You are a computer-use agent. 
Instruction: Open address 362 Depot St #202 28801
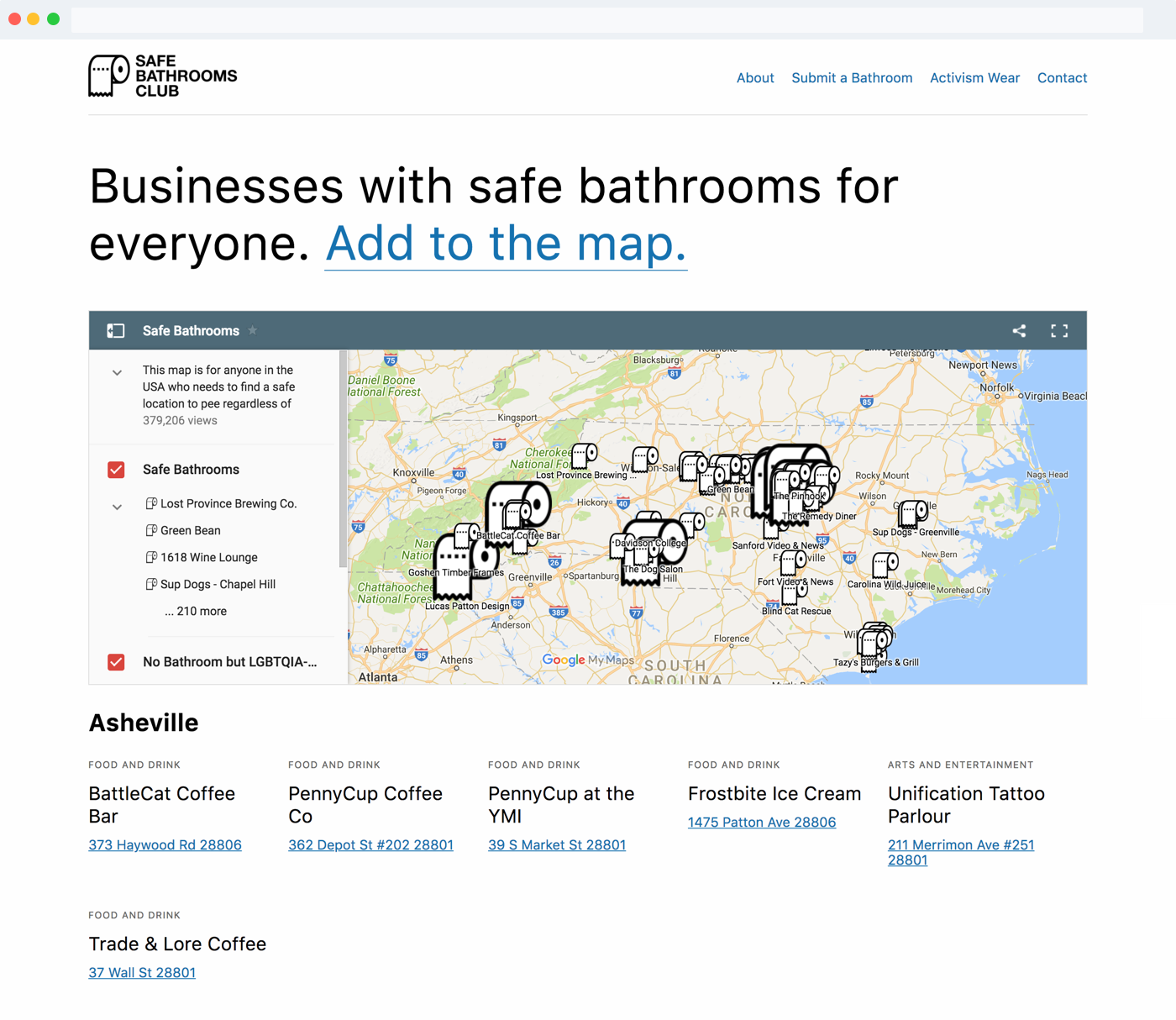click(370, 845)
